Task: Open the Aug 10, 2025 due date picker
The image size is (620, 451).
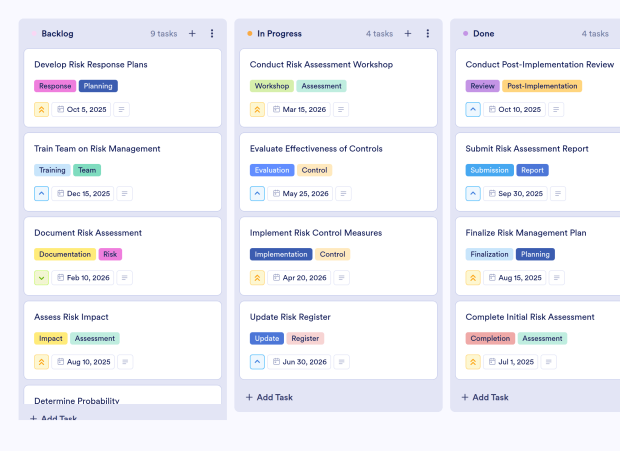Action: pyautogui.click(x=83, y=362)
